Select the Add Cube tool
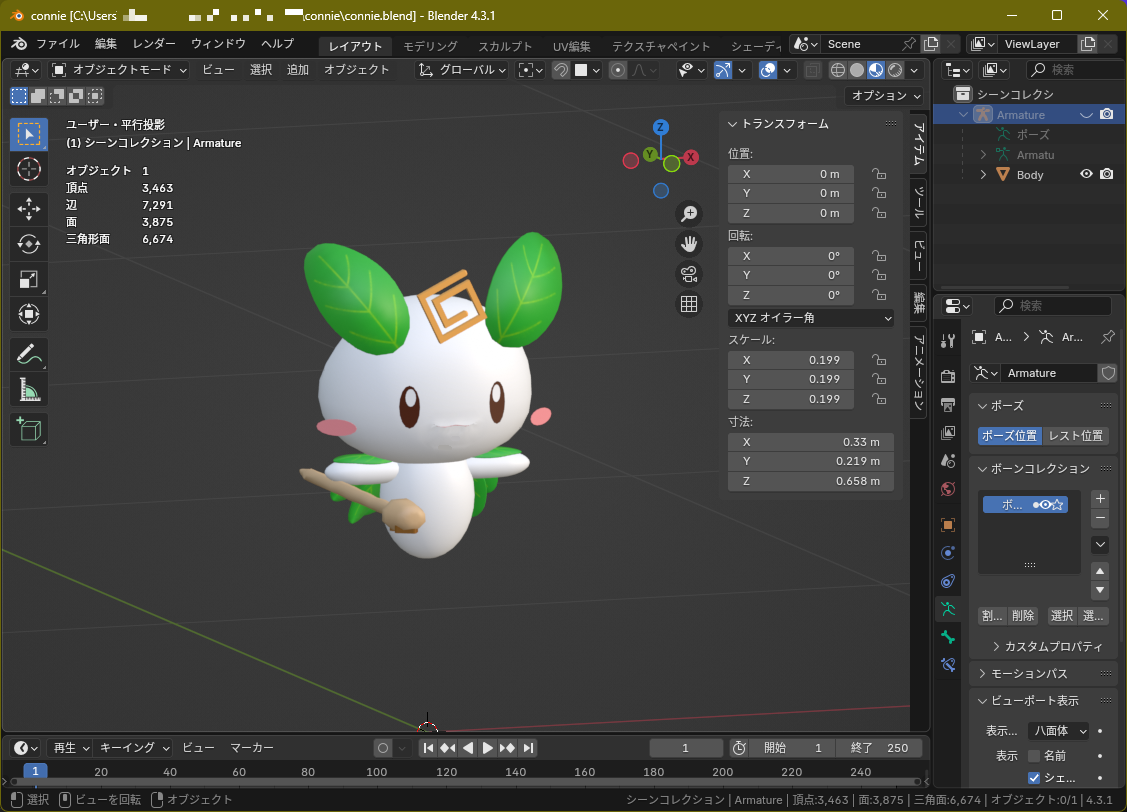The image size is (1127, 812). (x=29, y=429)
